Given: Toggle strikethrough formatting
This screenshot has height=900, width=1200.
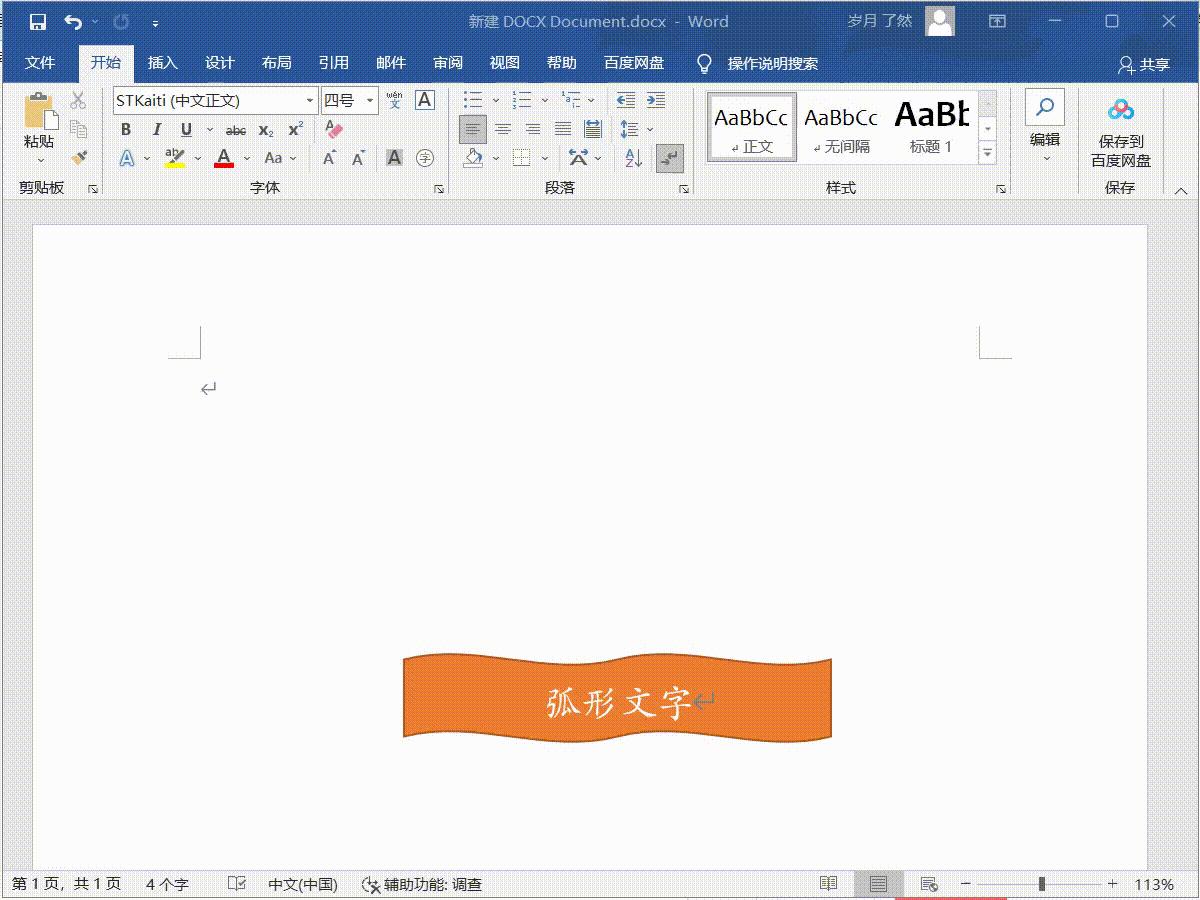Looking at the screenshot, I should click(236, 129).
